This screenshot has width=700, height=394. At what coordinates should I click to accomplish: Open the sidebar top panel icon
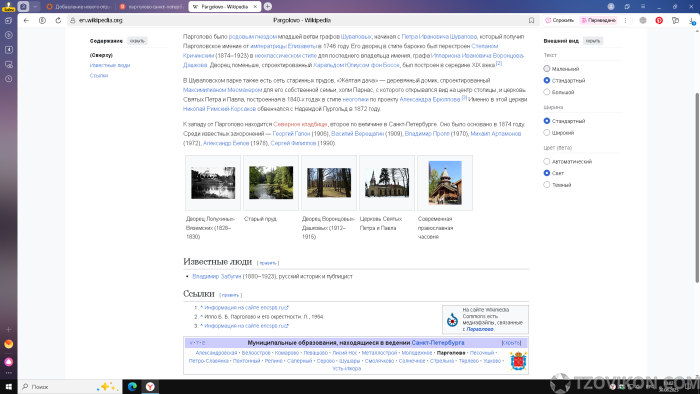tap(8, 21)
